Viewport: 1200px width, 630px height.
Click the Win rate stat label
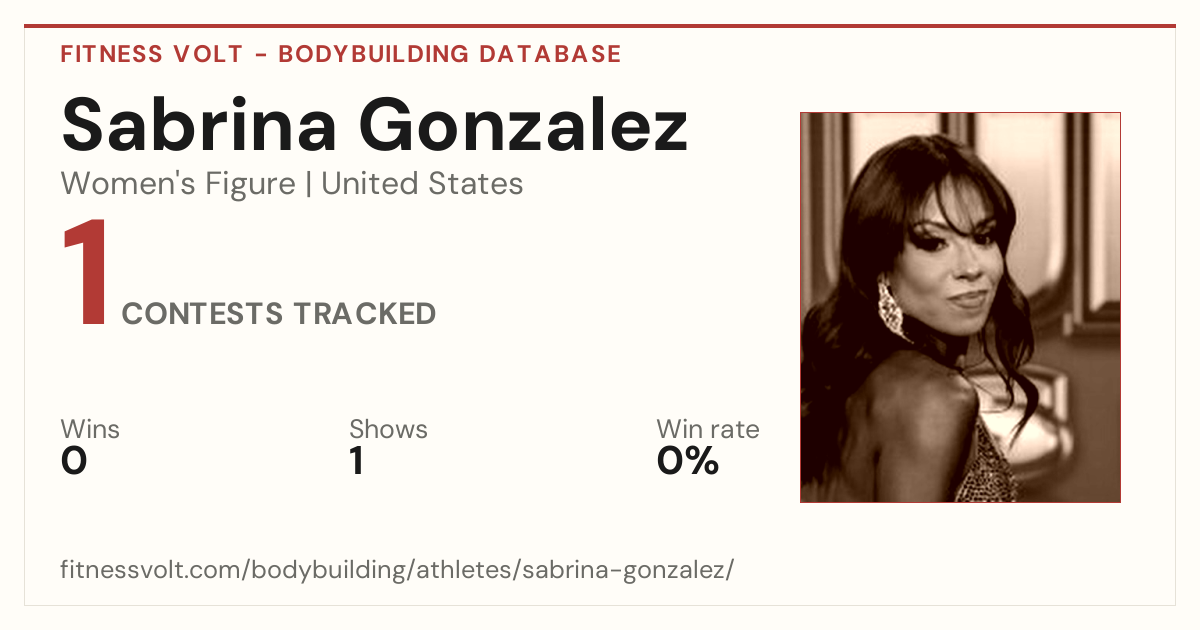[708, 429]
